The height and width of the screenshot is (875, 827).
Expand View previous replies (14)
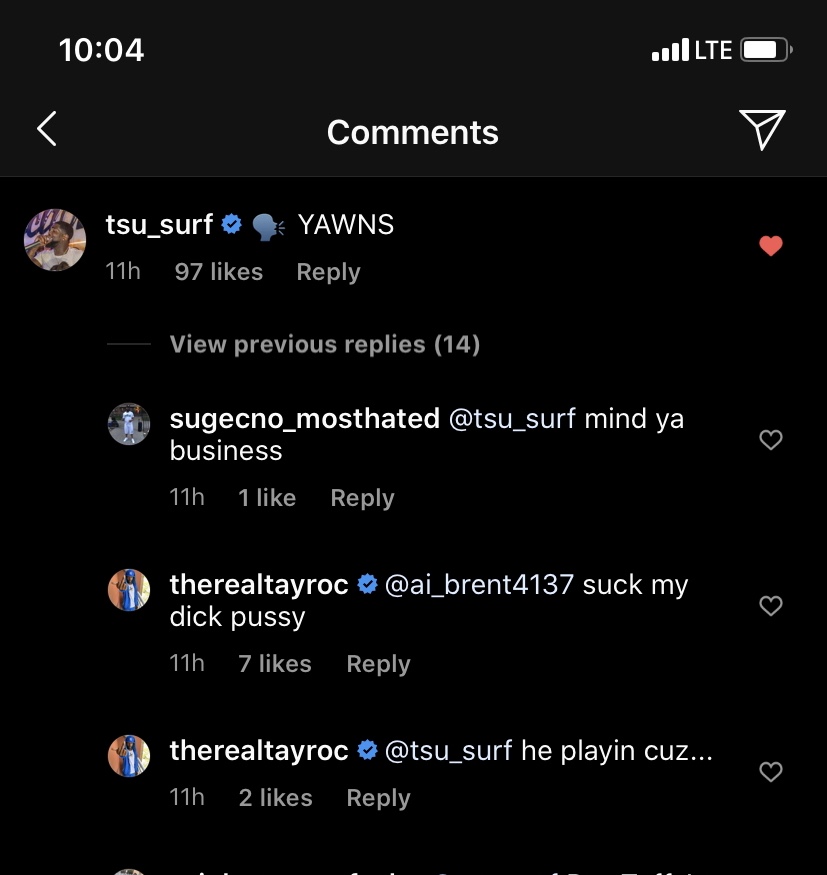coord(324,344)
